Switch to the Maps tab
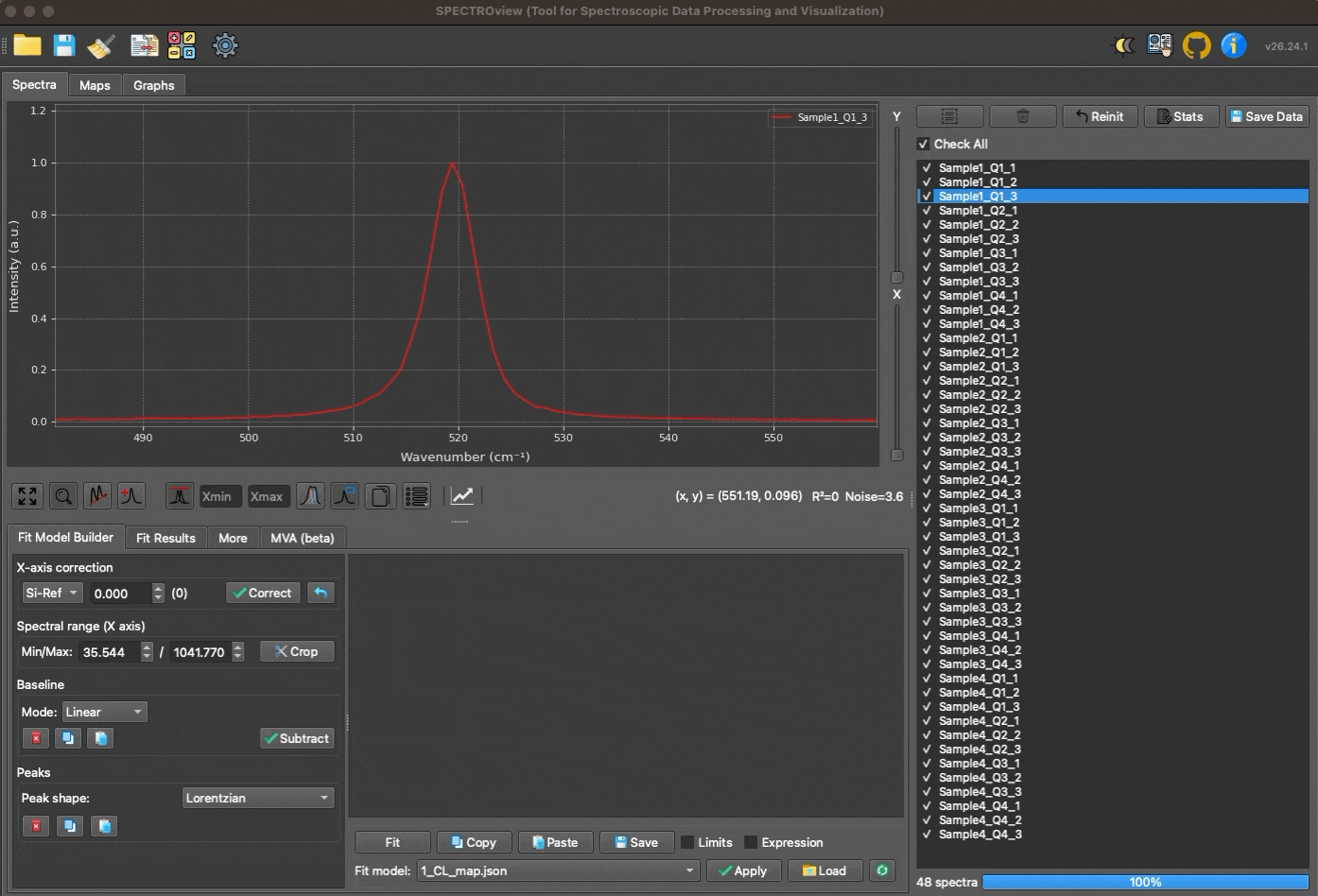Viewport: 1318px width, 896px height. pos(95,85)
